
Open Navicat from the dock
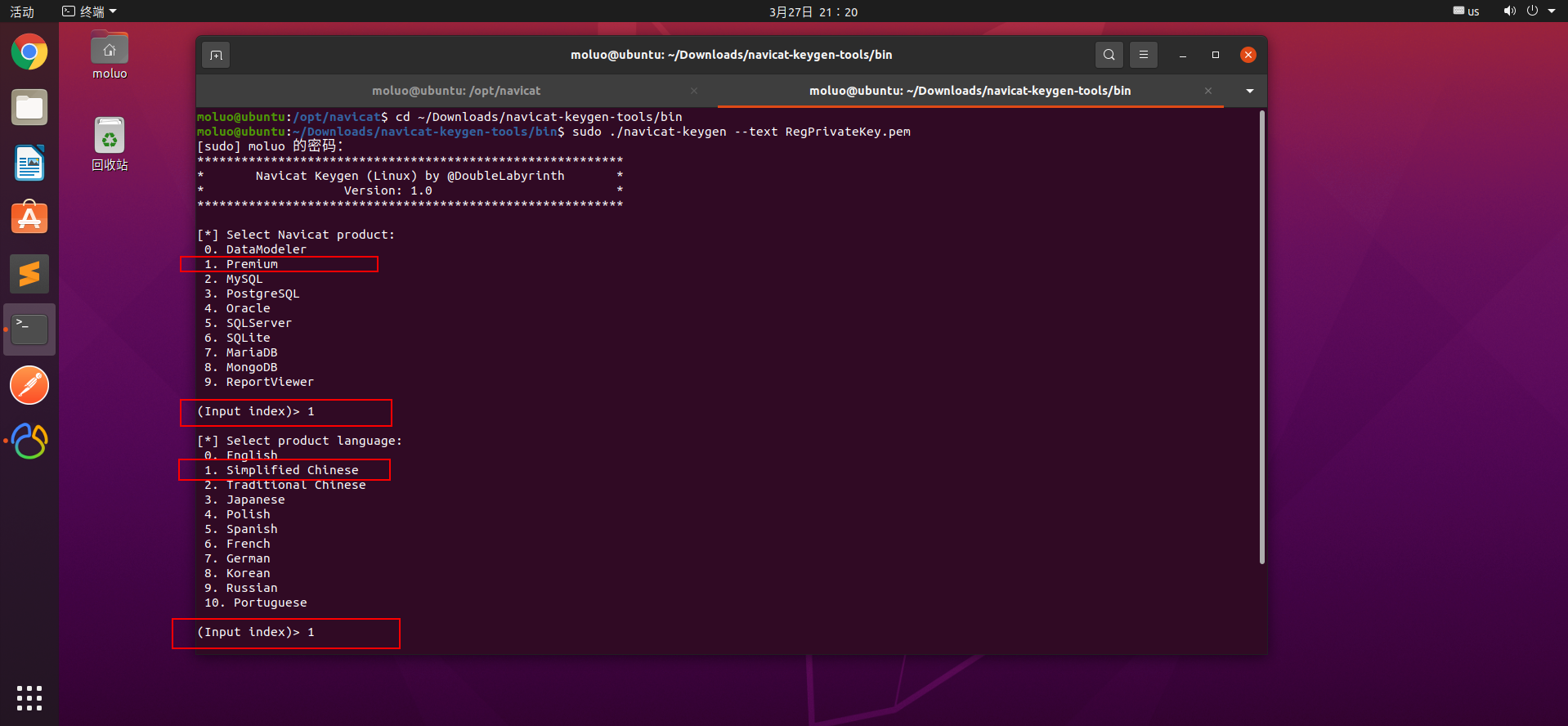click(x=29, y=441)
